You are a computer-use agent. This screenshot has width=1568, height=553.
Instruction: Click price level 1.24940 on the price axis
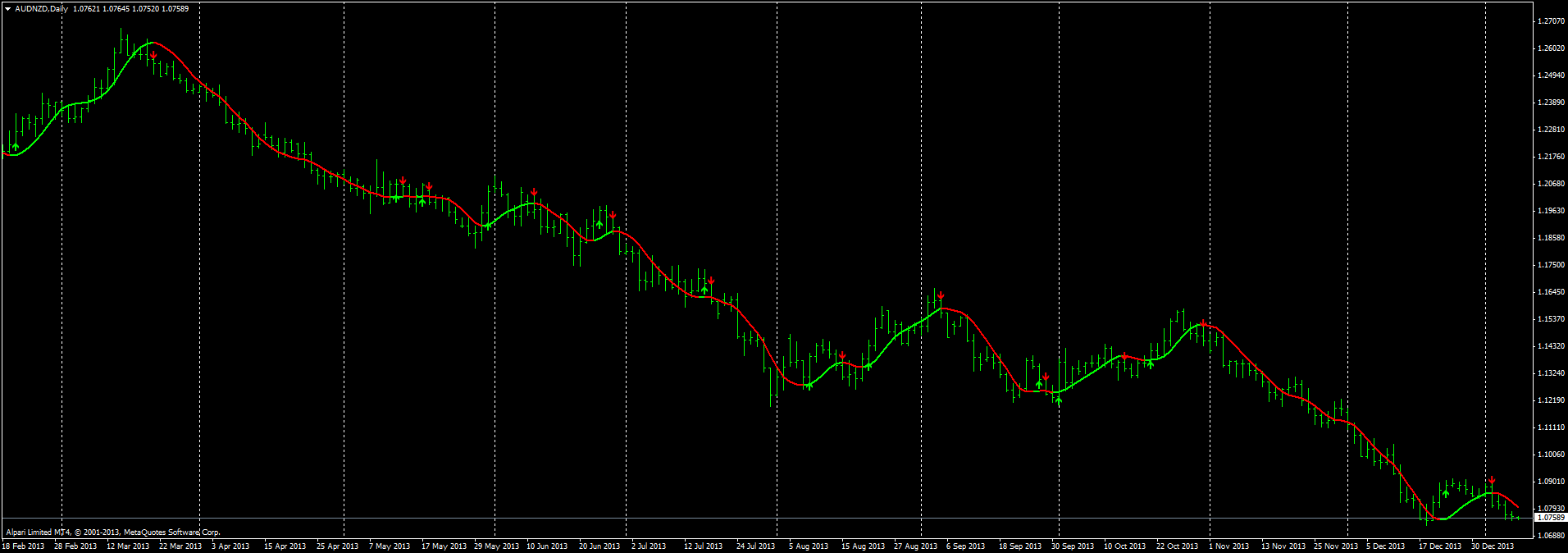click(1551, 75)
